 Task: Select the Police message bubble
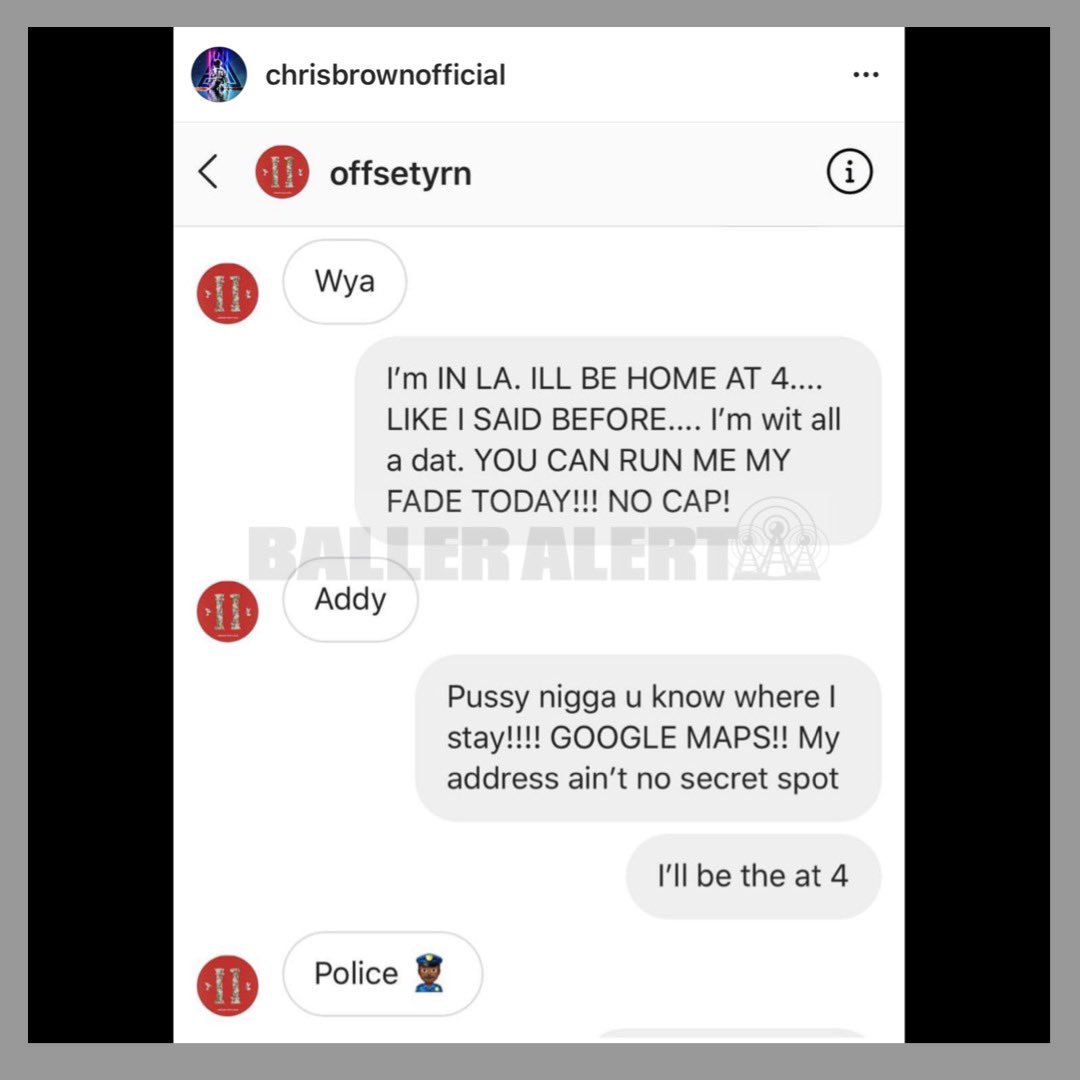pos(382,974)
